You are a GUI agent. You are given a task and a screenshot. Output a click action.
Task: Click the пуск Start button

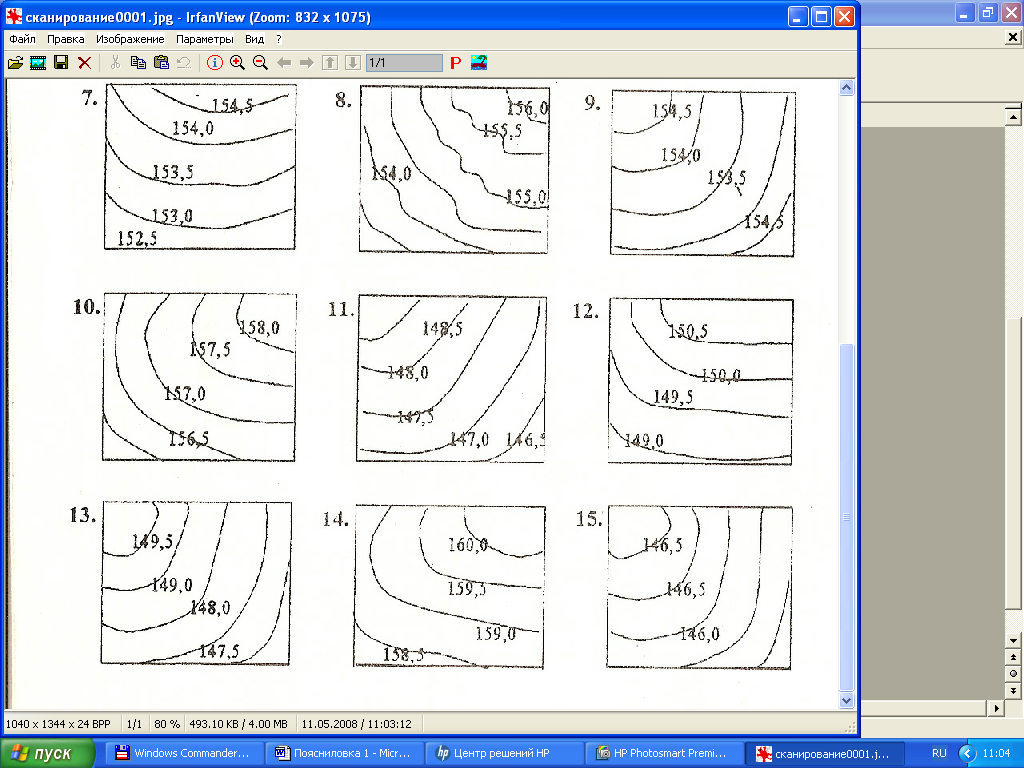(x=47, y=754)
